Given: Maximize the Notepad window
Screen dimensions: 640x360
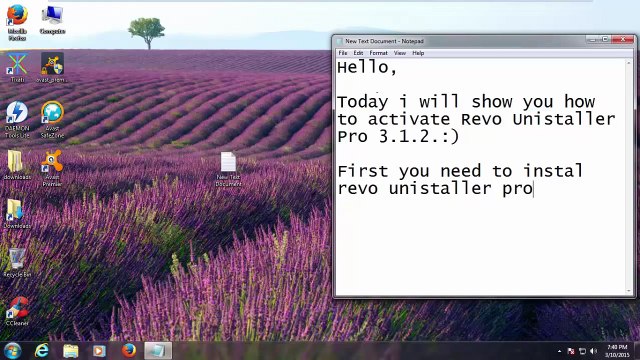Looking at the screenshot, I should click(605, 40).
